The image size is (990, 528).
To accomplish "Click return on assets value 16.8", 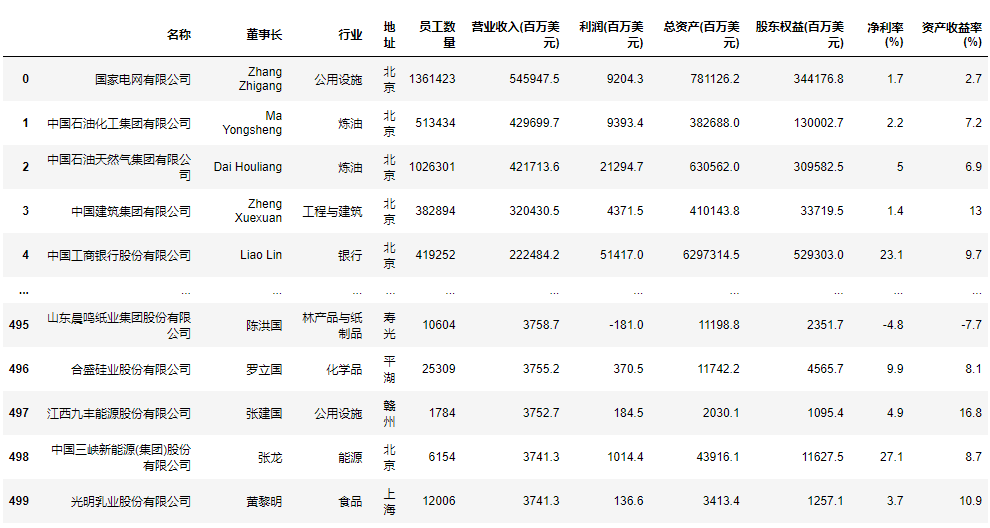I will [970, 413].
